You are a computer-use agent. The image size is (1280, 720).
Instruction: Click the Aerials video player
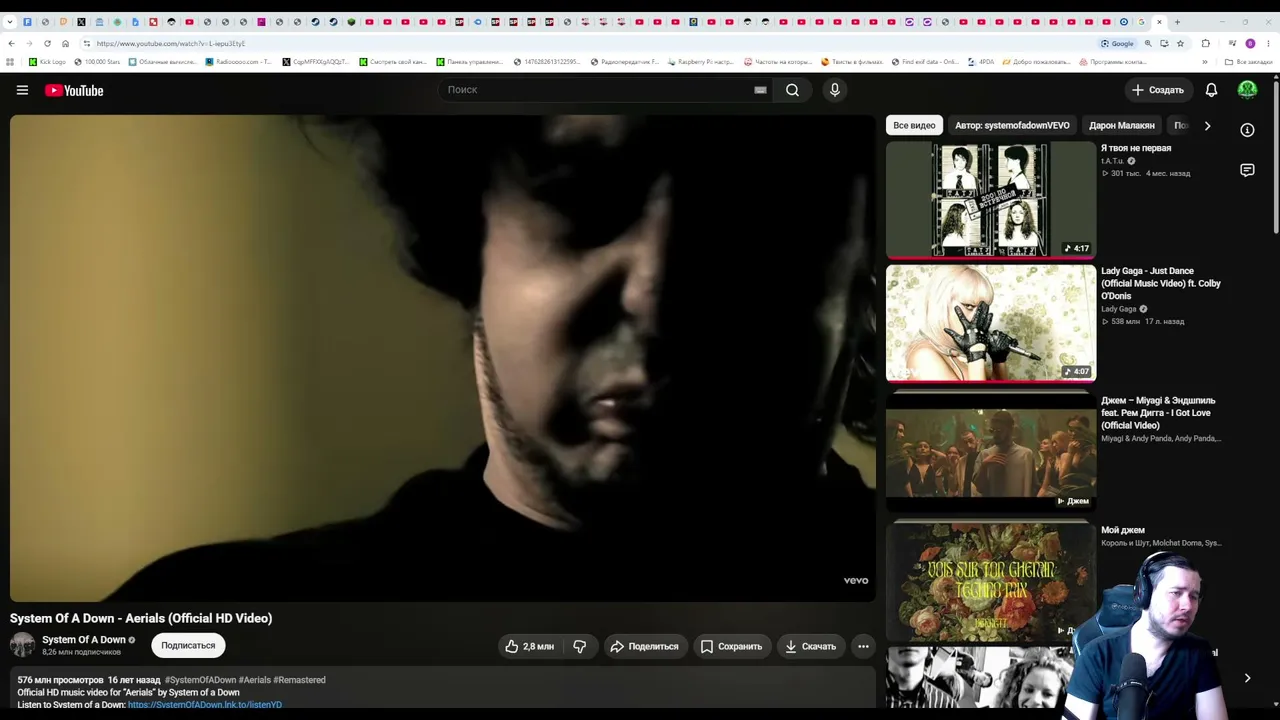click(443, 358)
